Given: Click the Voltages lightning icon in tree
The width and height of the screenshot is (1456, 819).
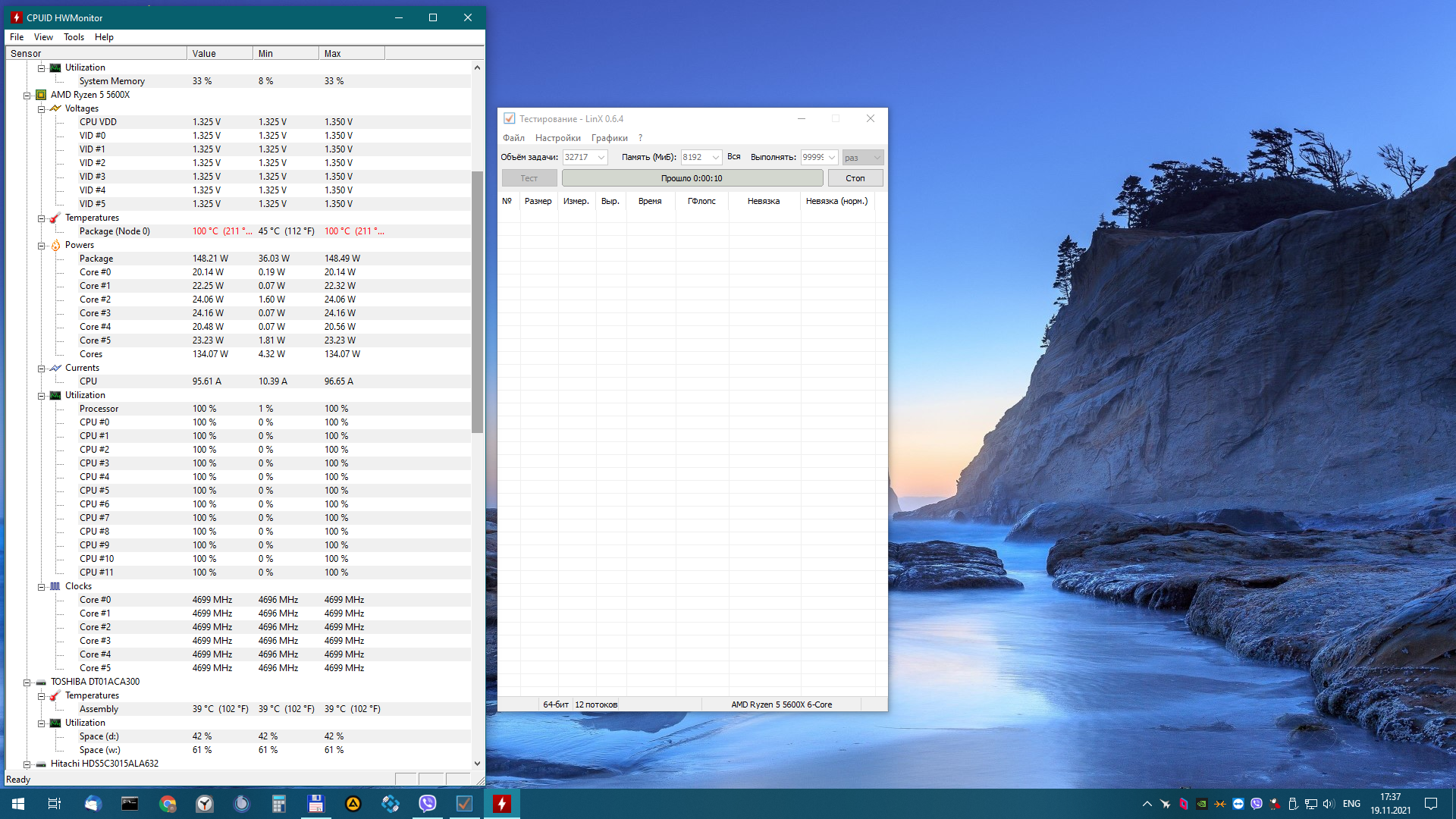Looking at the screenshot, I should [x=55, y=108].
